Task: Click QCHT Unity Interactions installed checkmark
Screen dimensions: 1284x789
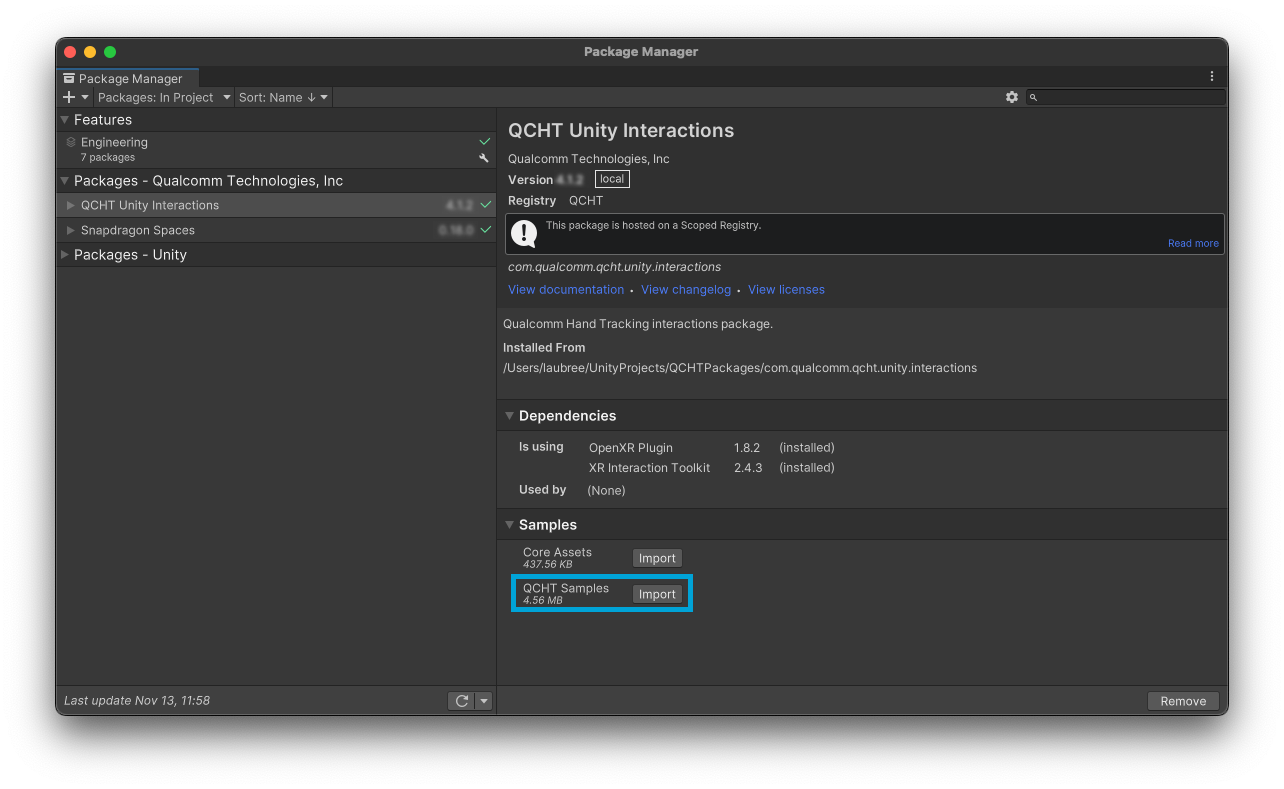Action: click(x=486, y=205)
